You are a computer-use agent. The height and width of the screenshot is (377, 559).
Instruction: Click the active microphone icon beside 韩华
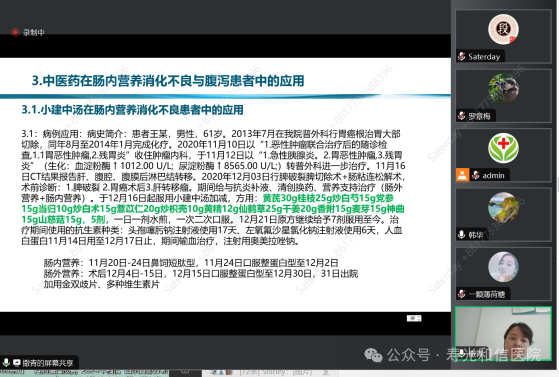[x=462, y=234]
